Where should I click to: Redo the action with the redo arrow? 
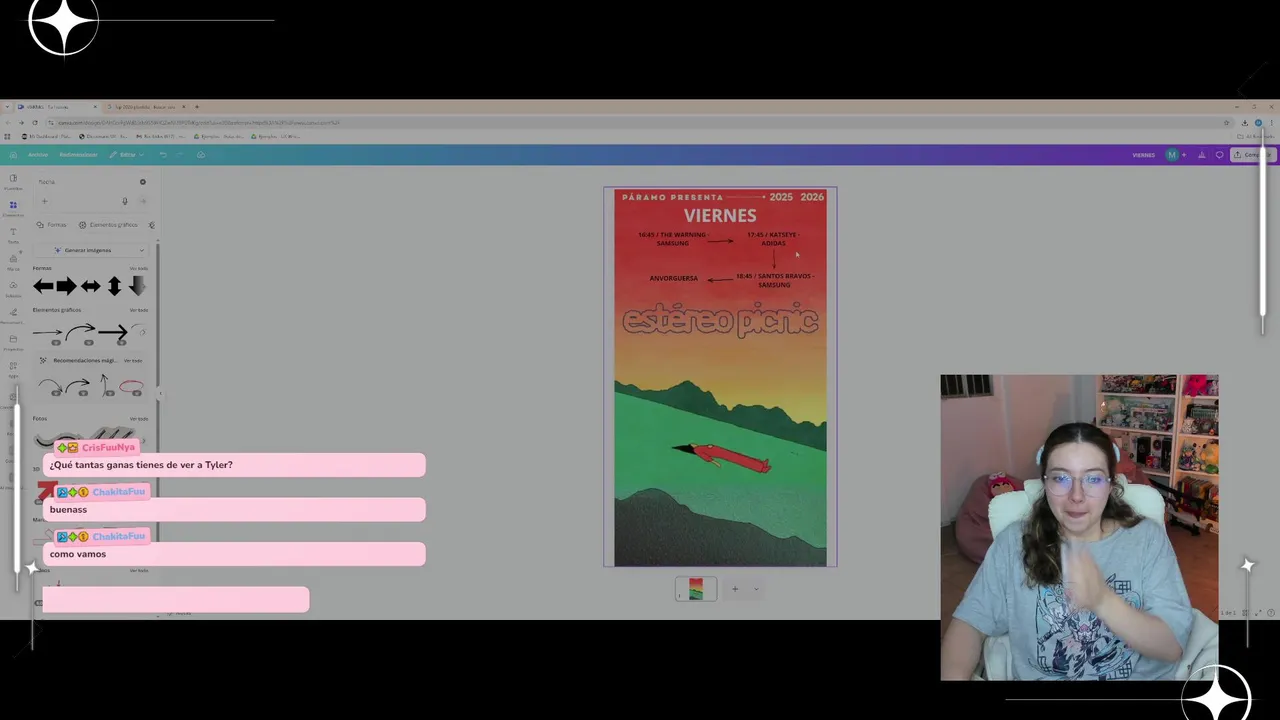pyautogui.click(x=180, y=155)
